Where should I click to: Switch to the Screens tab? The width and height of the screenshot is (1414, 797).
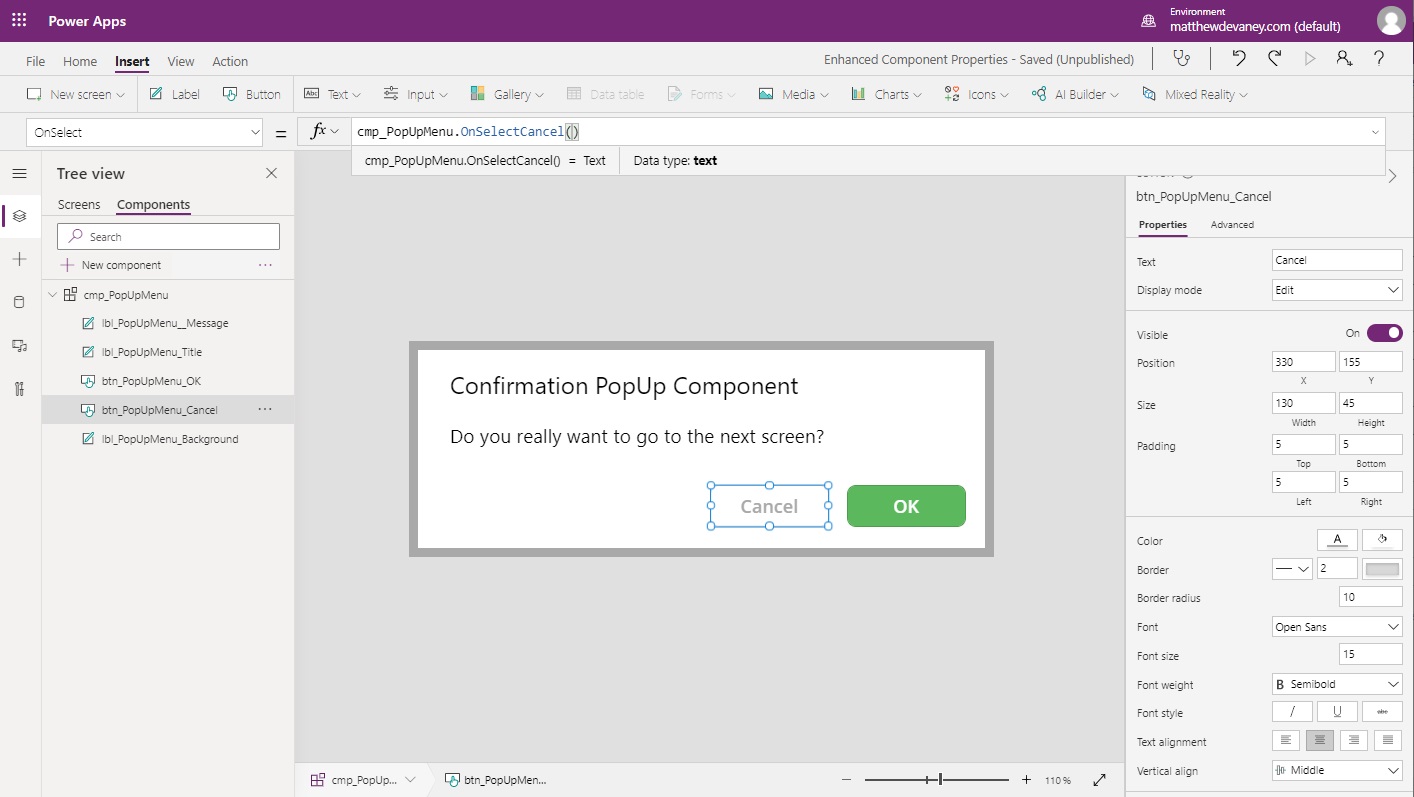[x=79, y=204]
